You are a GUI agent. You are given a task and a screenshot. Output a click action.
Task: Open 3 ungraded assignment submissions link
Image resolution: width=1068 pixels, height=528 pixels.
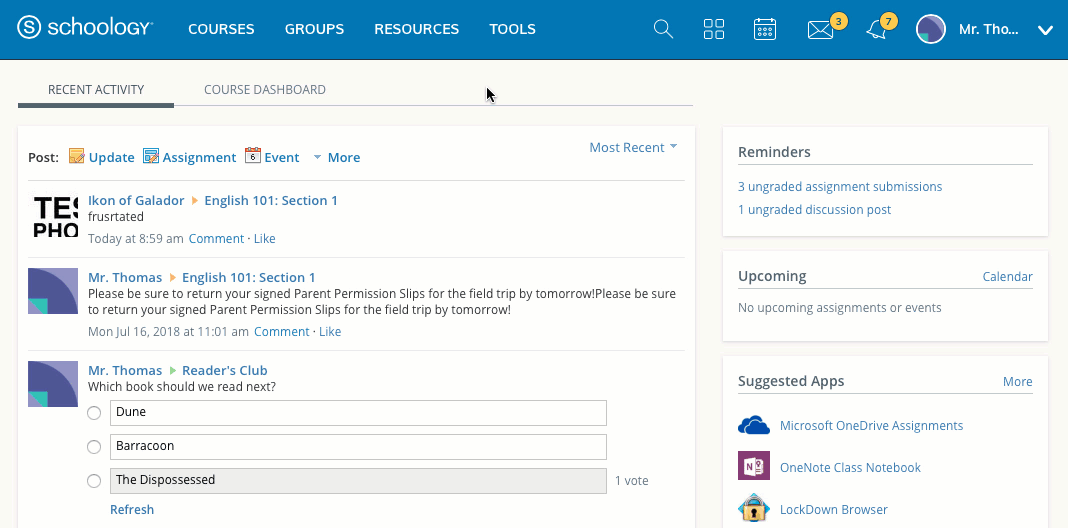point(840,187)
